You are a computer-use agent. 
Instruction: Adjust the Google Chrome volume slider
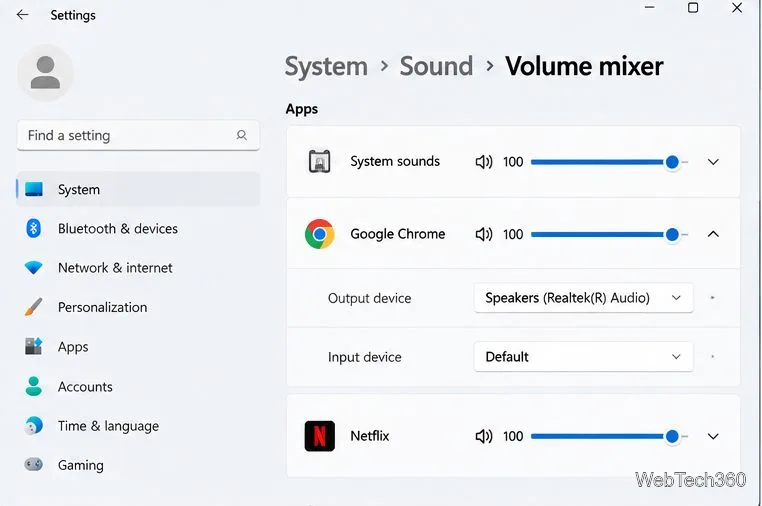[x=609, y=234]
